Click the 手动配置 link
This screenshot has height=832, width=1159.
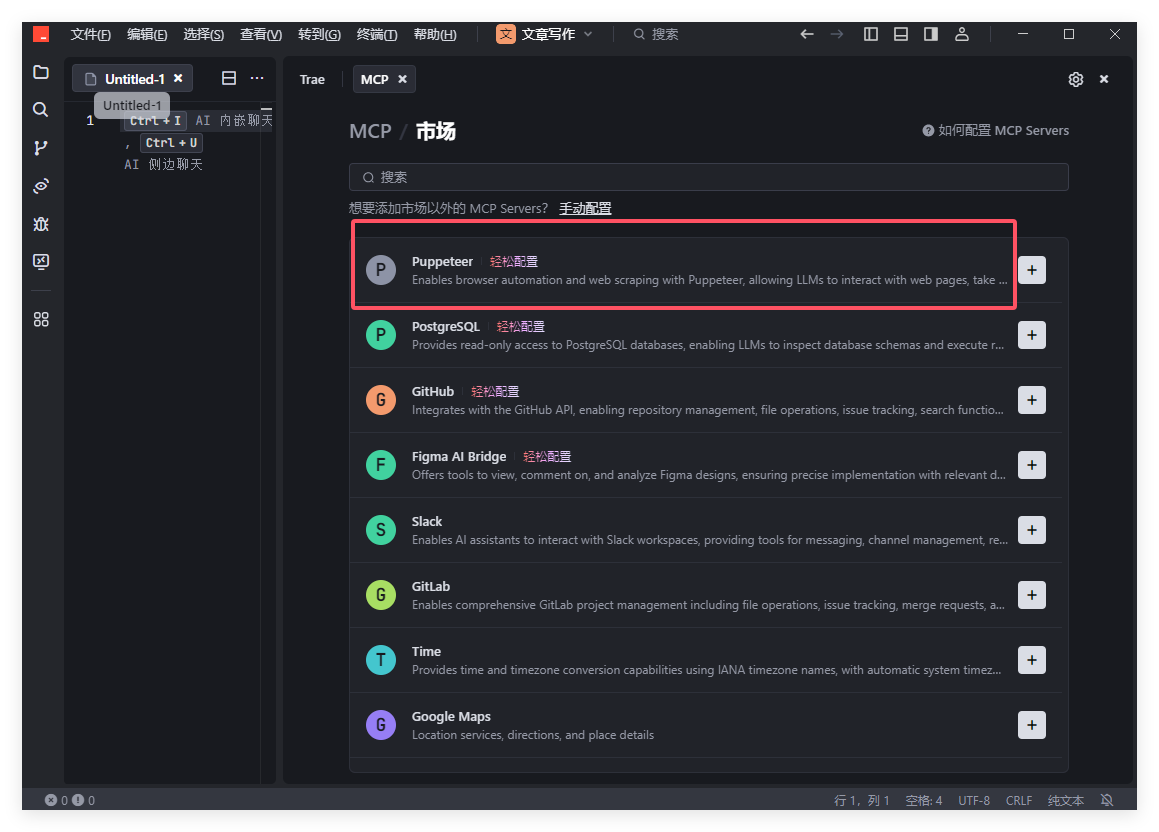pyautogui.click(x=585, y=208)
